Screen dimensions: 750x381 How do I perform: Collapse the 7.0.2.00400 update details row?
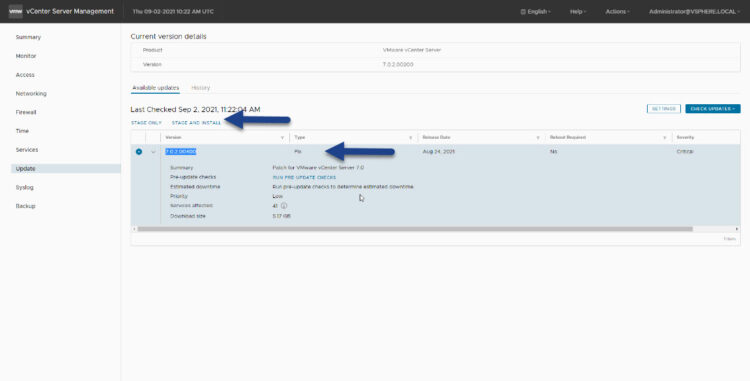point(153,152)
